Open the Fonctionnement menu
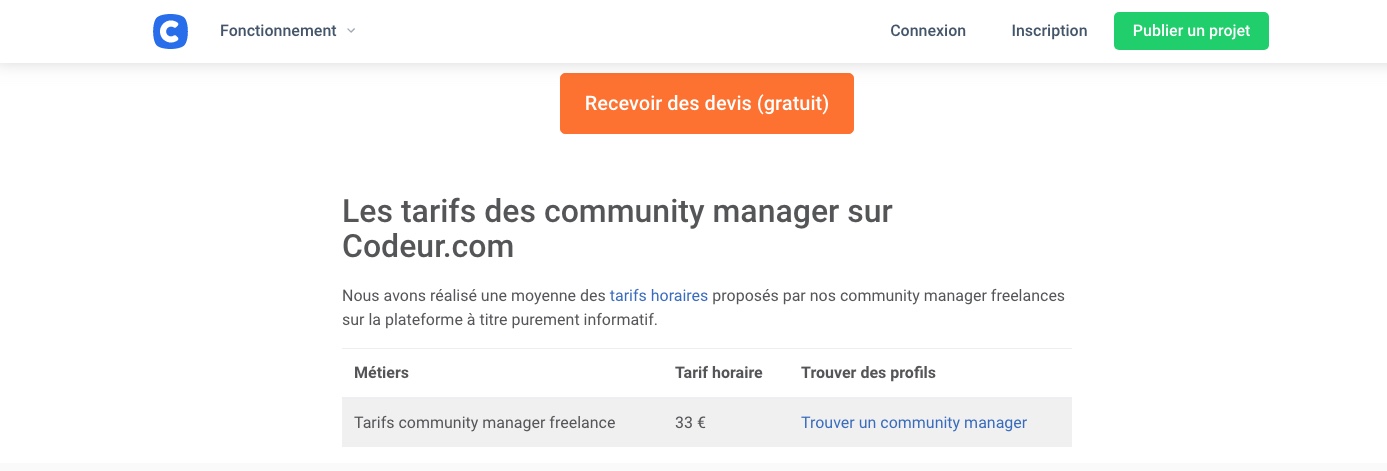This screenshot has height=471, width=1387. pyautogui.click(x=278, y=31)
